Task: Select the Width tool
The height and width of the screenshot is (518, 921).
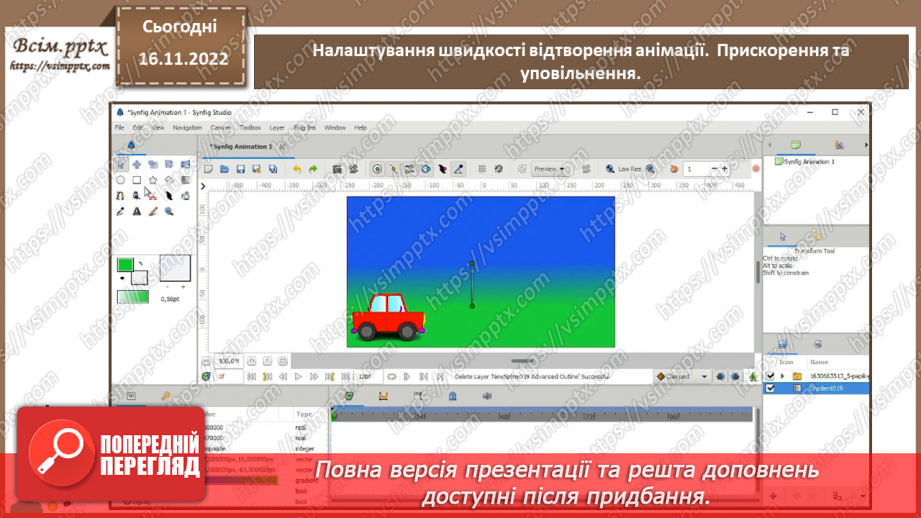Action: click(169, 196)
